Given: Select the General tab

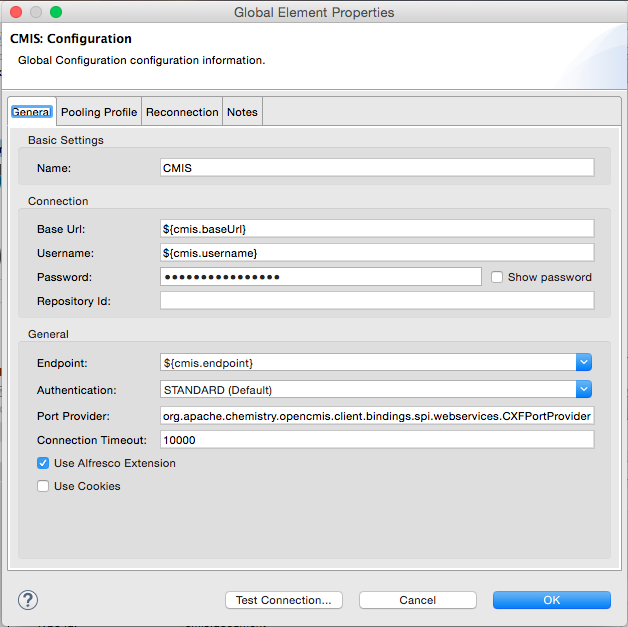Looking at the screenshot, I should 31,112.
